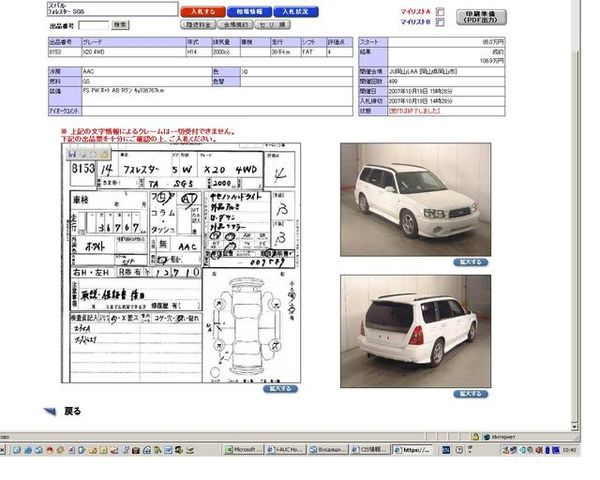Click the Интернет zone indicator in the status bar

pyautogui.click(x=499, y=437)
